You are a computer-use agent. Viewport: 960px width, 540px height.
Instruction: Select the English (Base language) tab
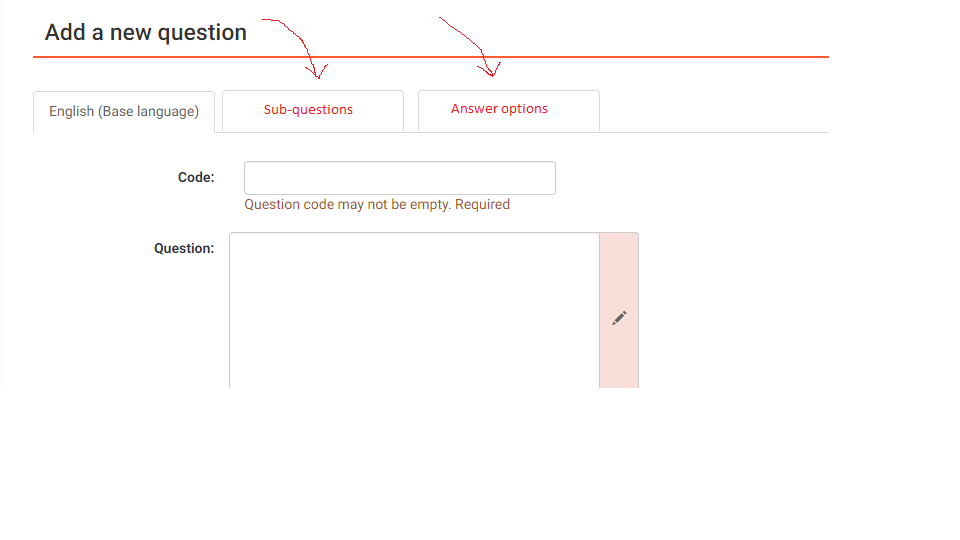click(x=124, y=112)
